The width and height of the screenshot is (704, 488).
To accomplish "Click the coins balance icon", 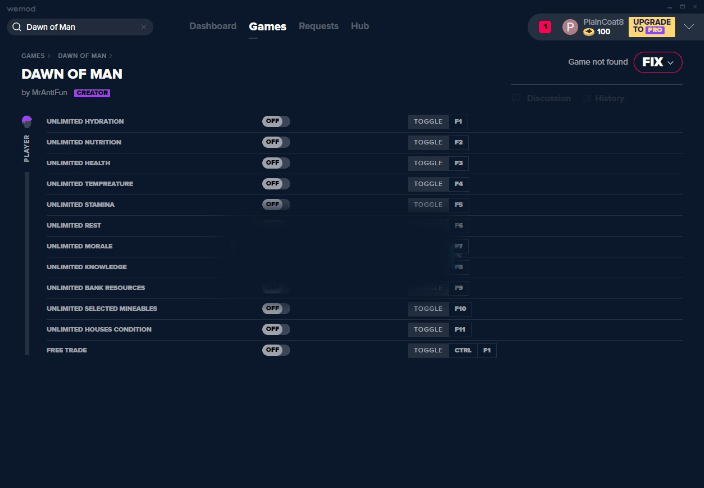I will 589,32.
